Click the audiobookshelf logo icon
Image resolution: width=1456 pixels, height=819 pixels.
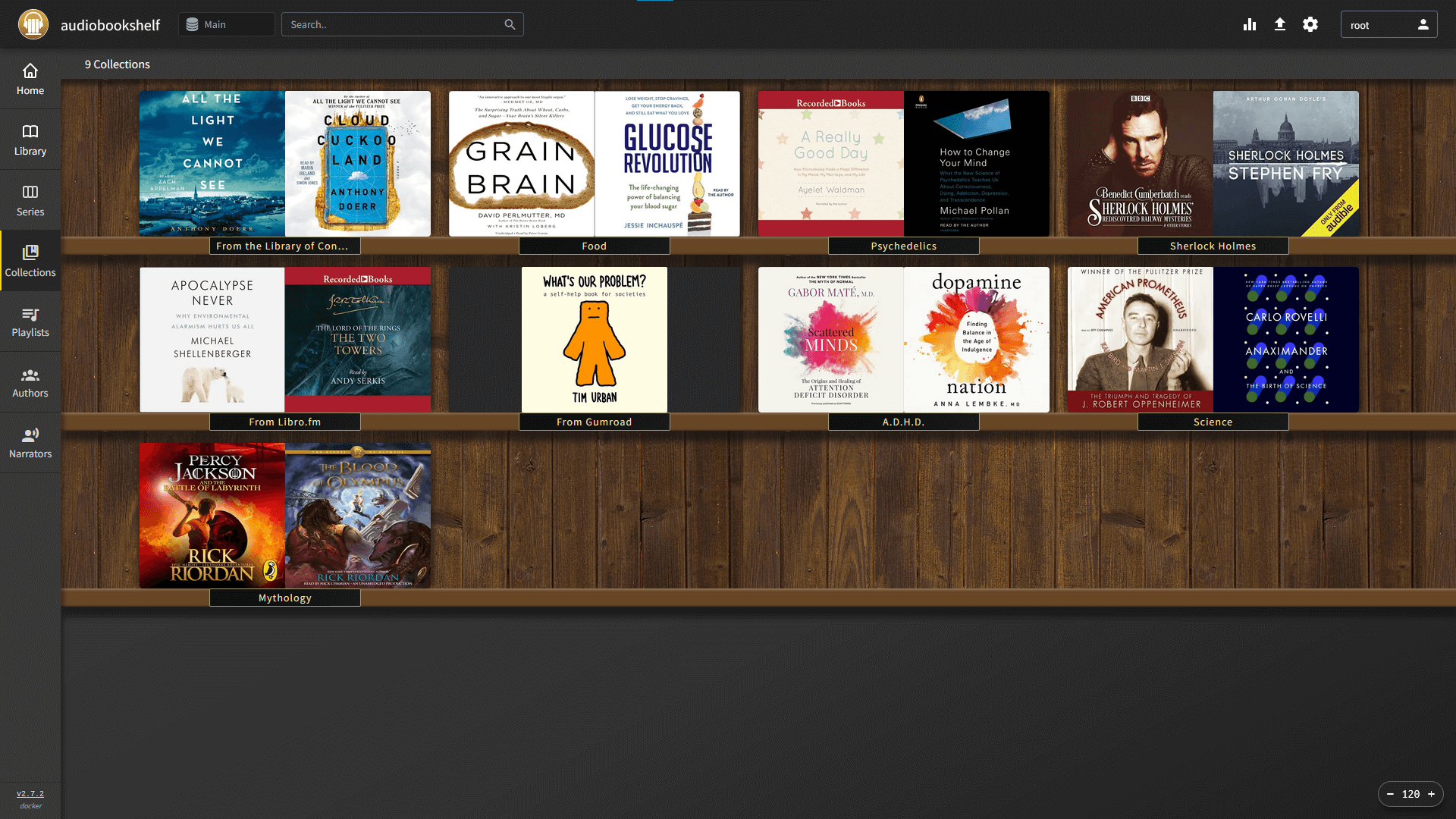33,24
